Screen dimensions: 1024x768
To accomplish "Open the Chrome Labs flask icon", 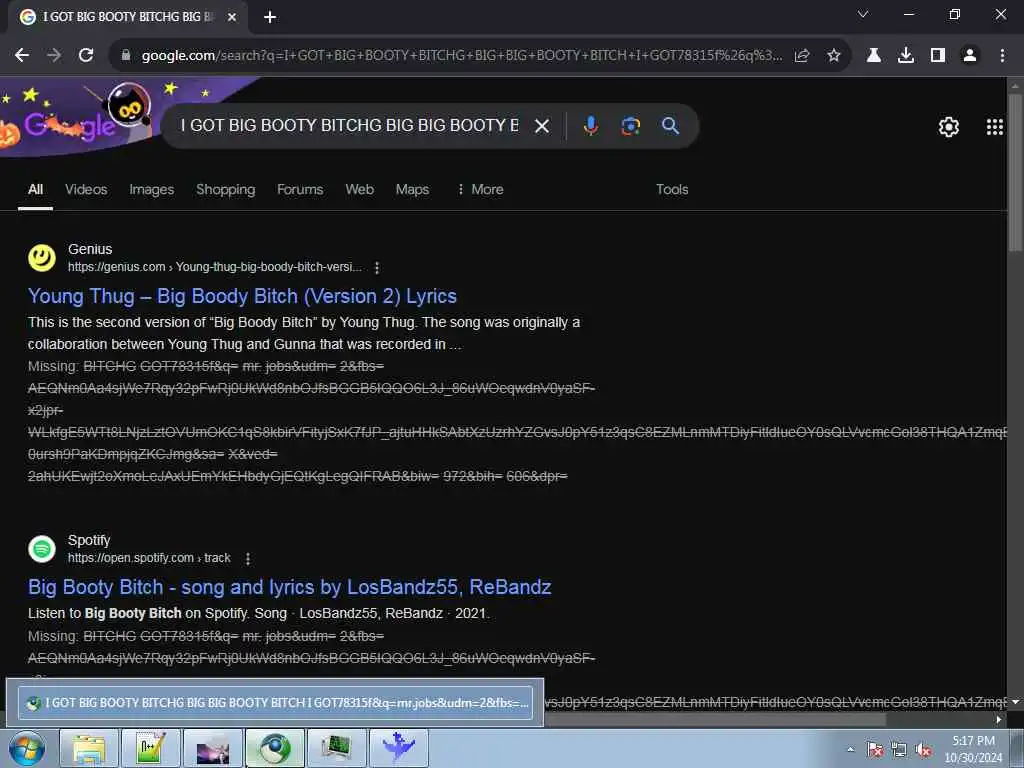I will [x=873, y=56].
